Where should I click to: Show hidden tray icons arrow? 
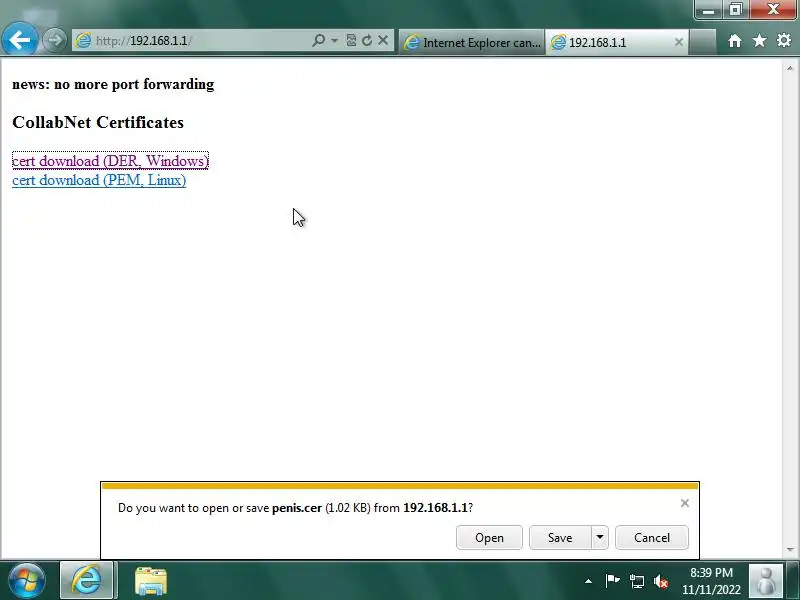click(588, 581)
